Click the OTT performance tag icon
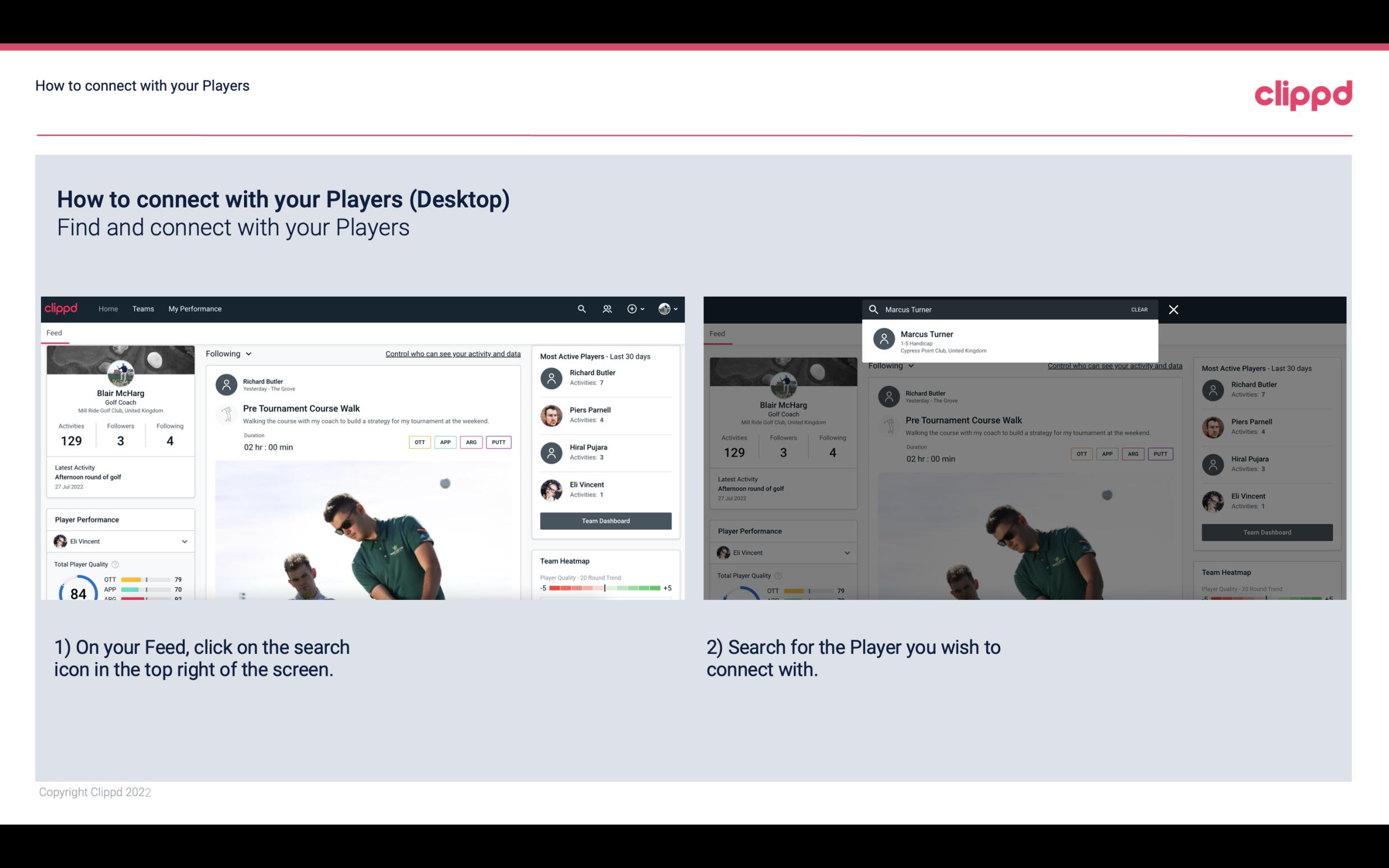Screen dimensions: 1389x868 click(x=419, y=442)
